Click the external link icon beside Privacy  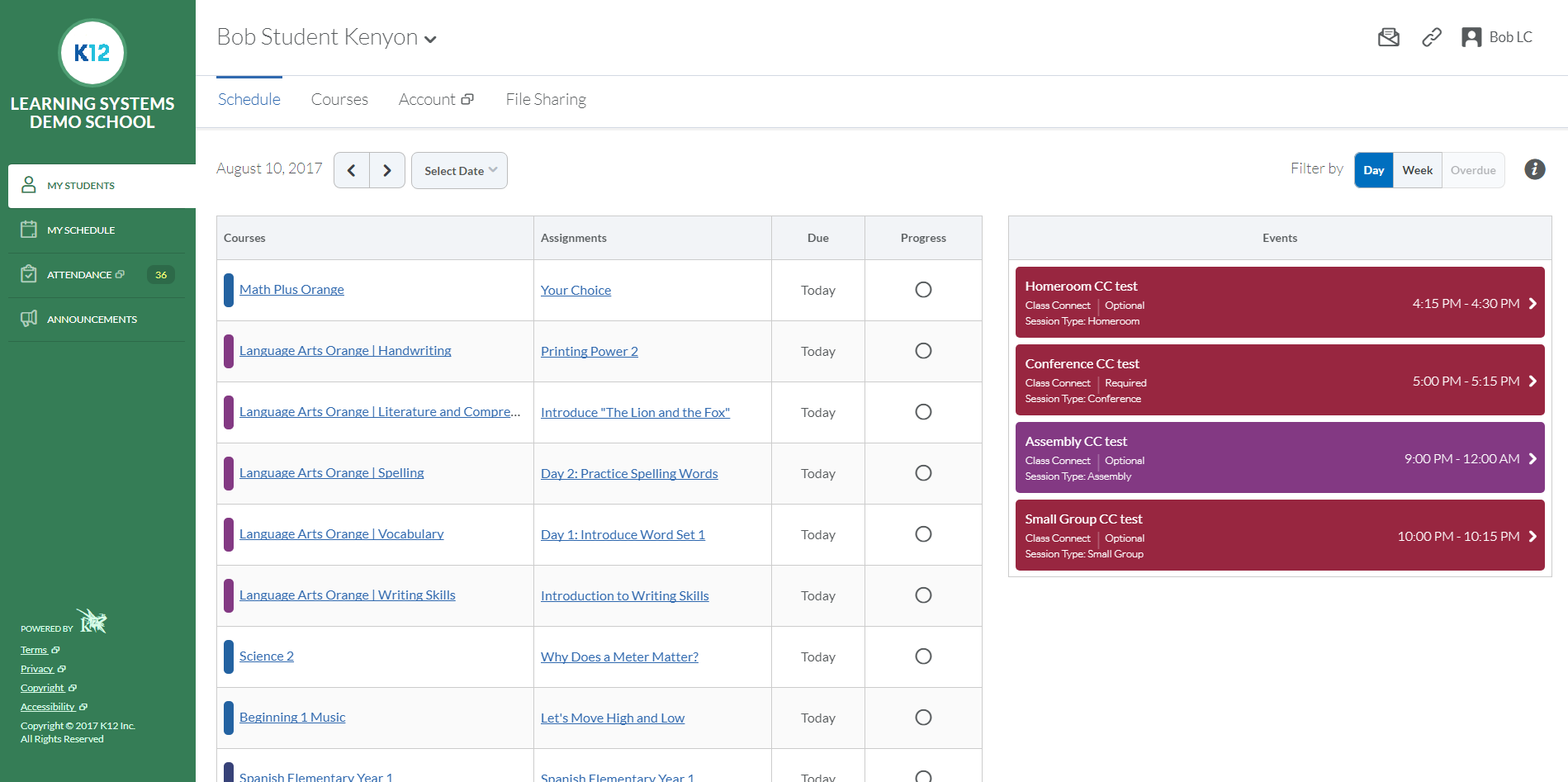(62, 669)
